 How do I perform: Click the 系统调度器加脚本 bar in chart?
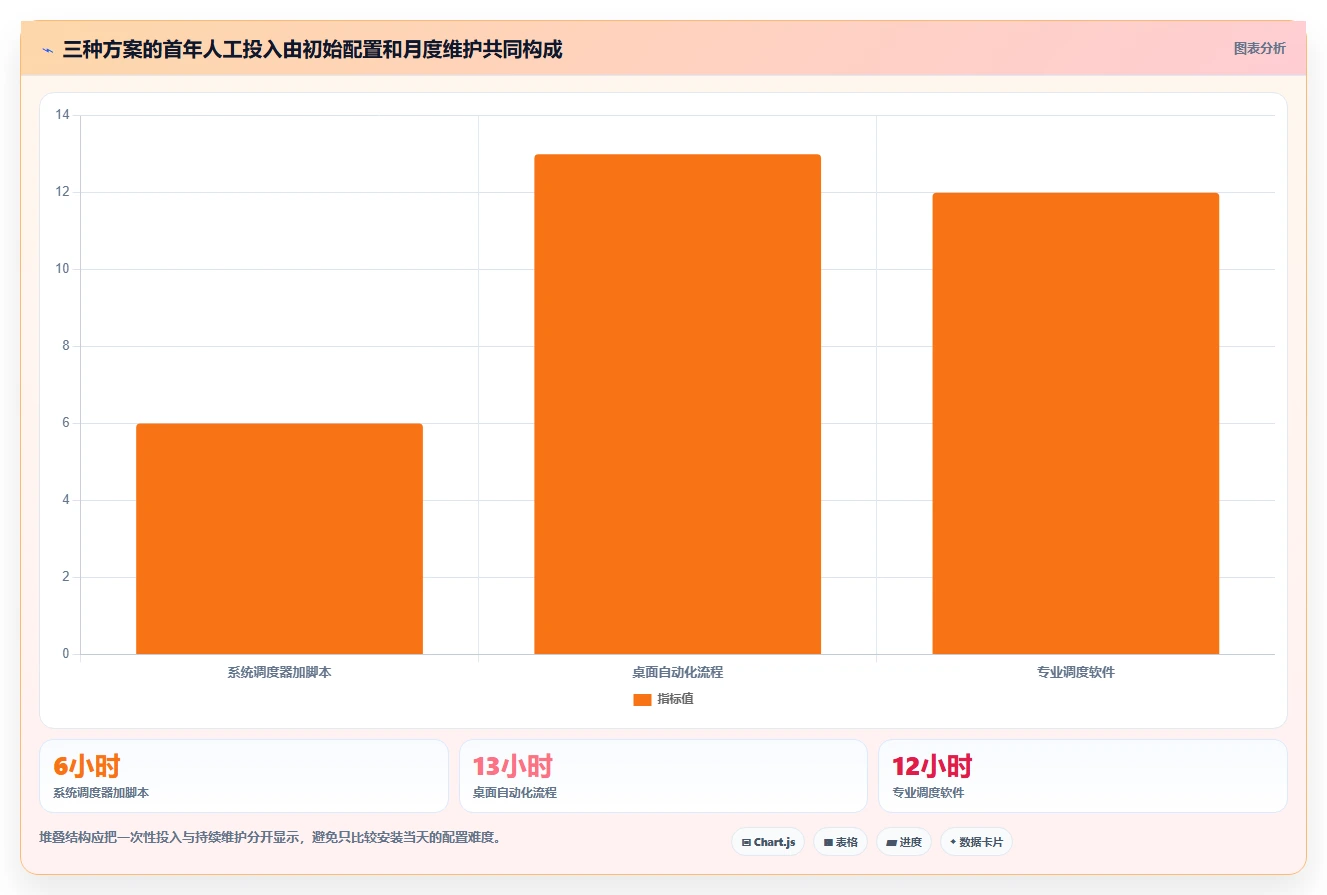[x=279, y=539]
